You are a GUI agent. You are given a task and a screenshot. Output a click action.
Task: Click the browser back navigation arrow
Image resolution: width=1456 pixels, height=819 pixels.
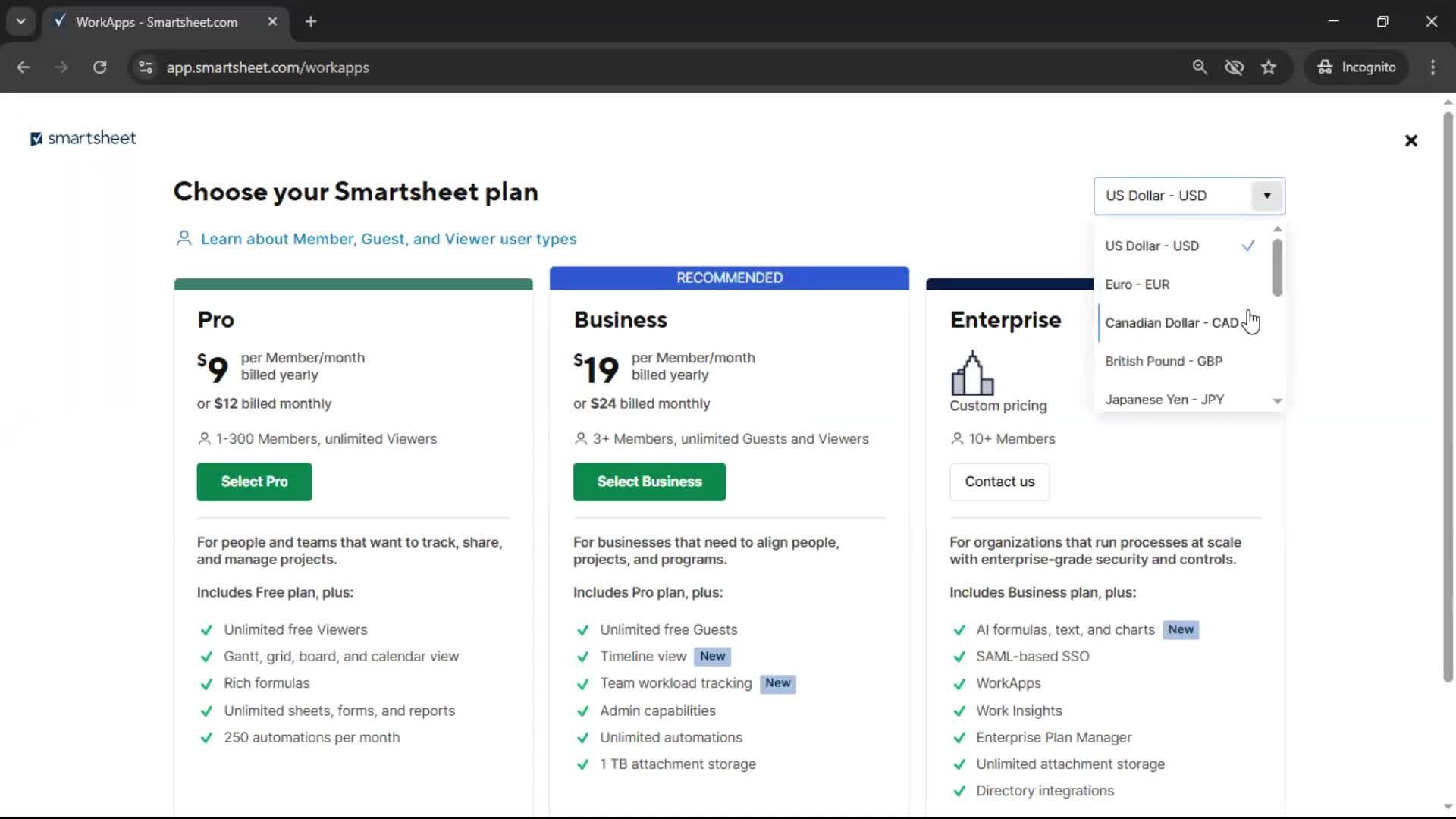(23, 67)
